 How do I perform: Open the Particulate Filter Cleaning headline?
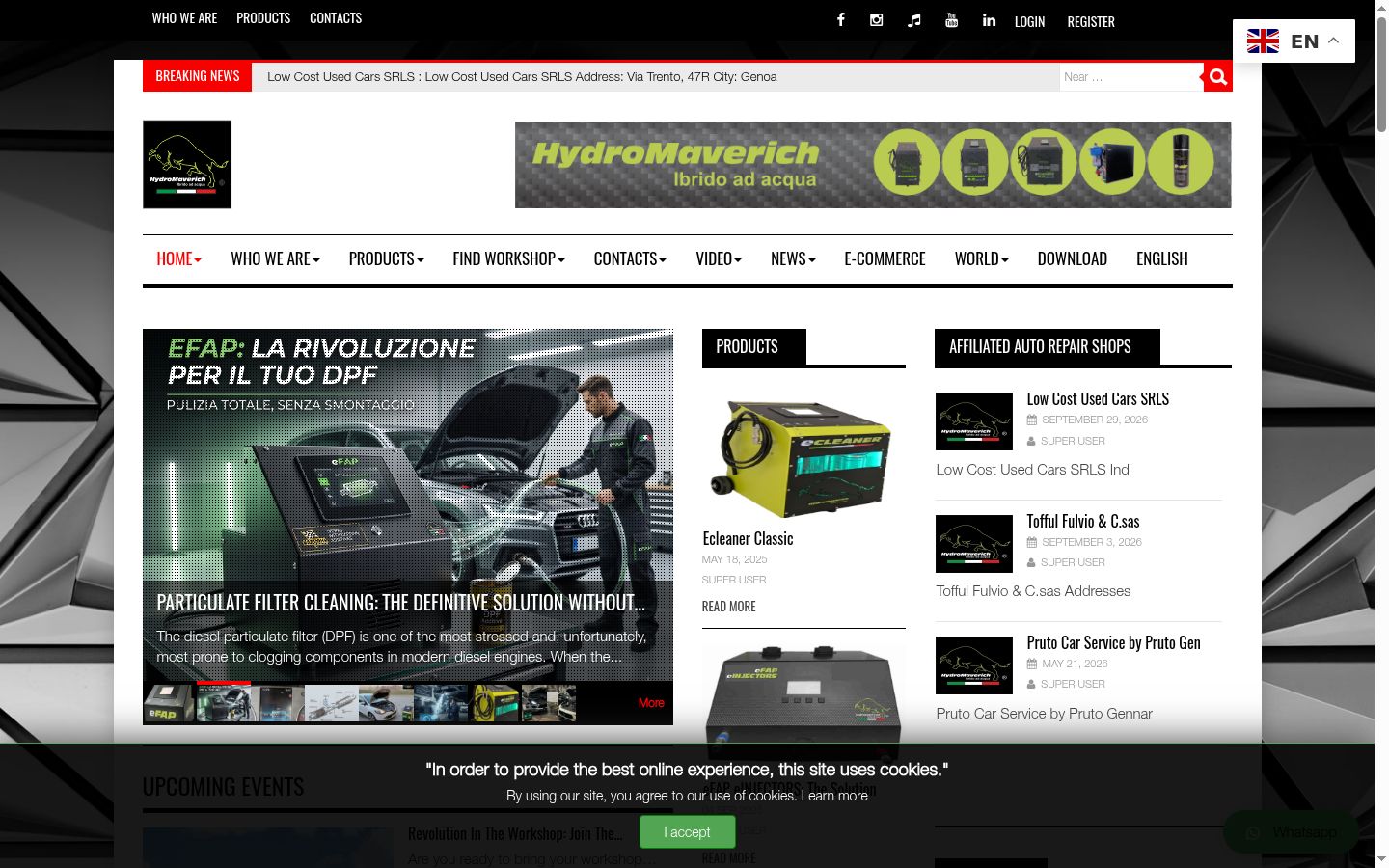coord(401,603)
